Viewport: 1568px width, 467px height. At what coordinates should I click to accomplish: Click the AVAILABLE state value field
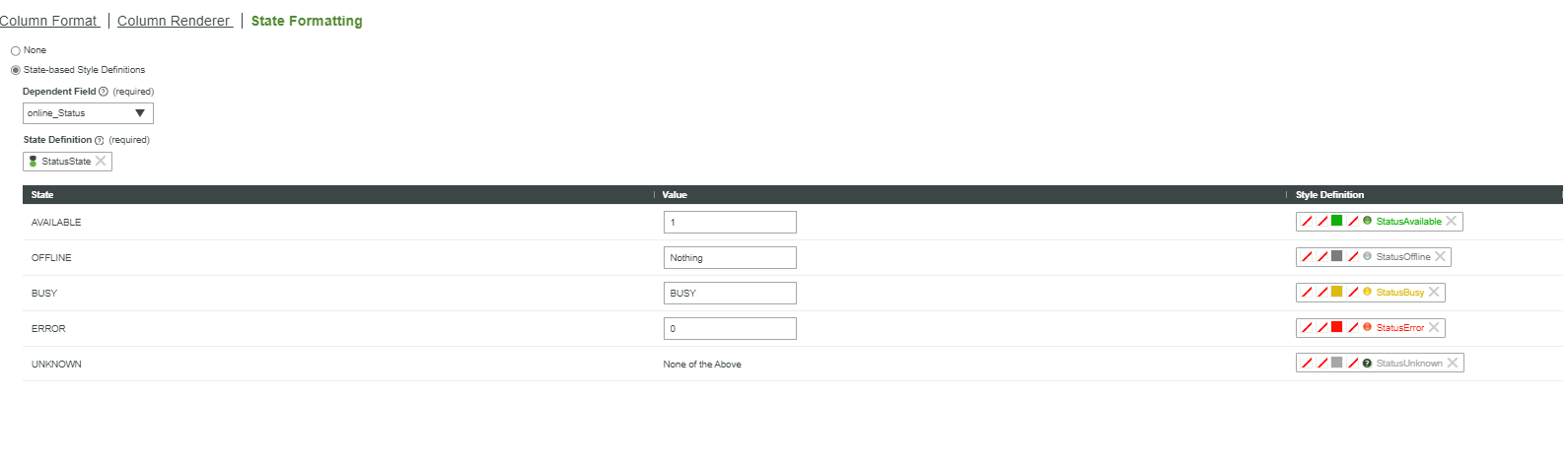coord(729,223)
